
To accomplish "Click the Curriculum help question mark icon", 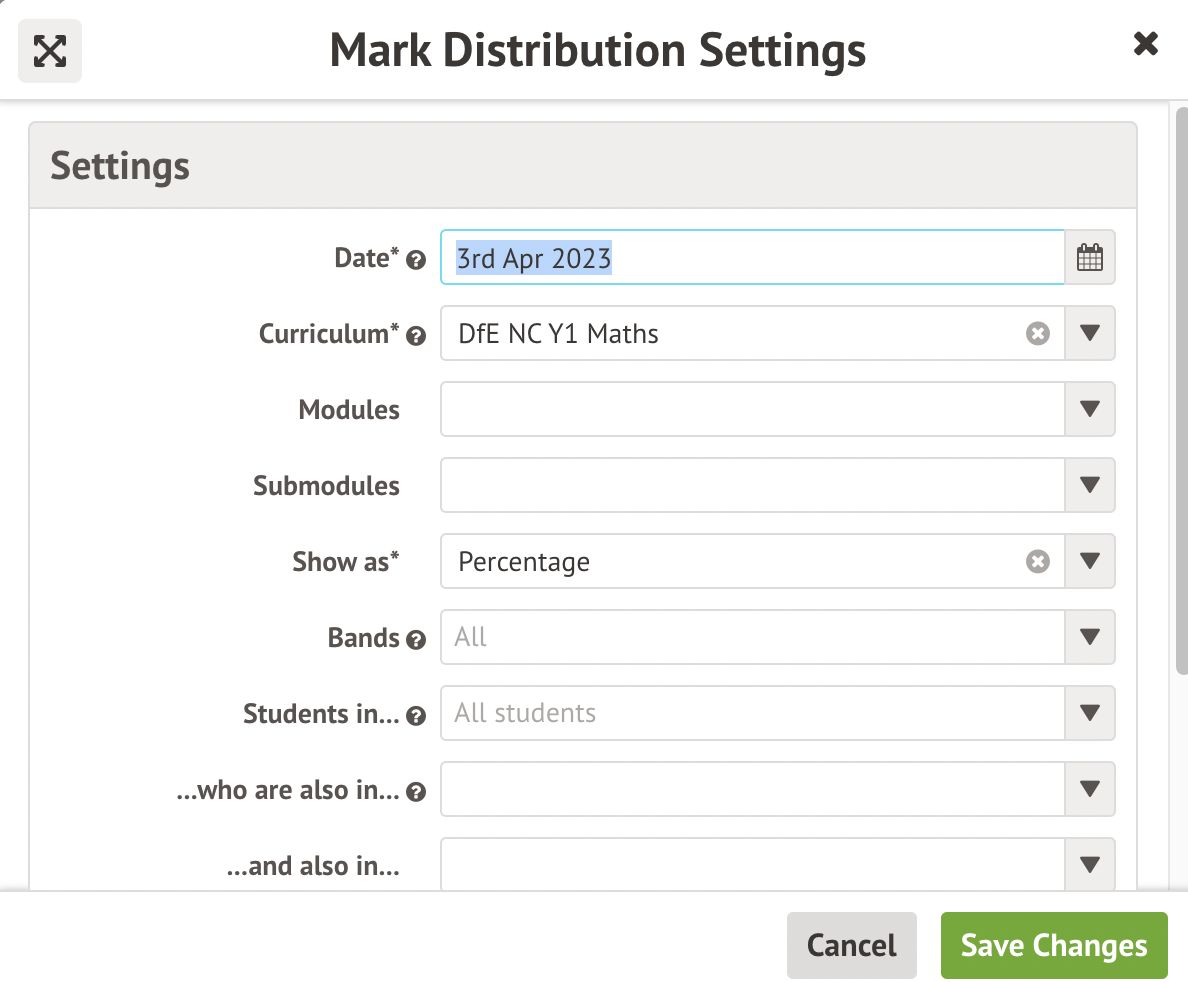I will pos(417,336).
